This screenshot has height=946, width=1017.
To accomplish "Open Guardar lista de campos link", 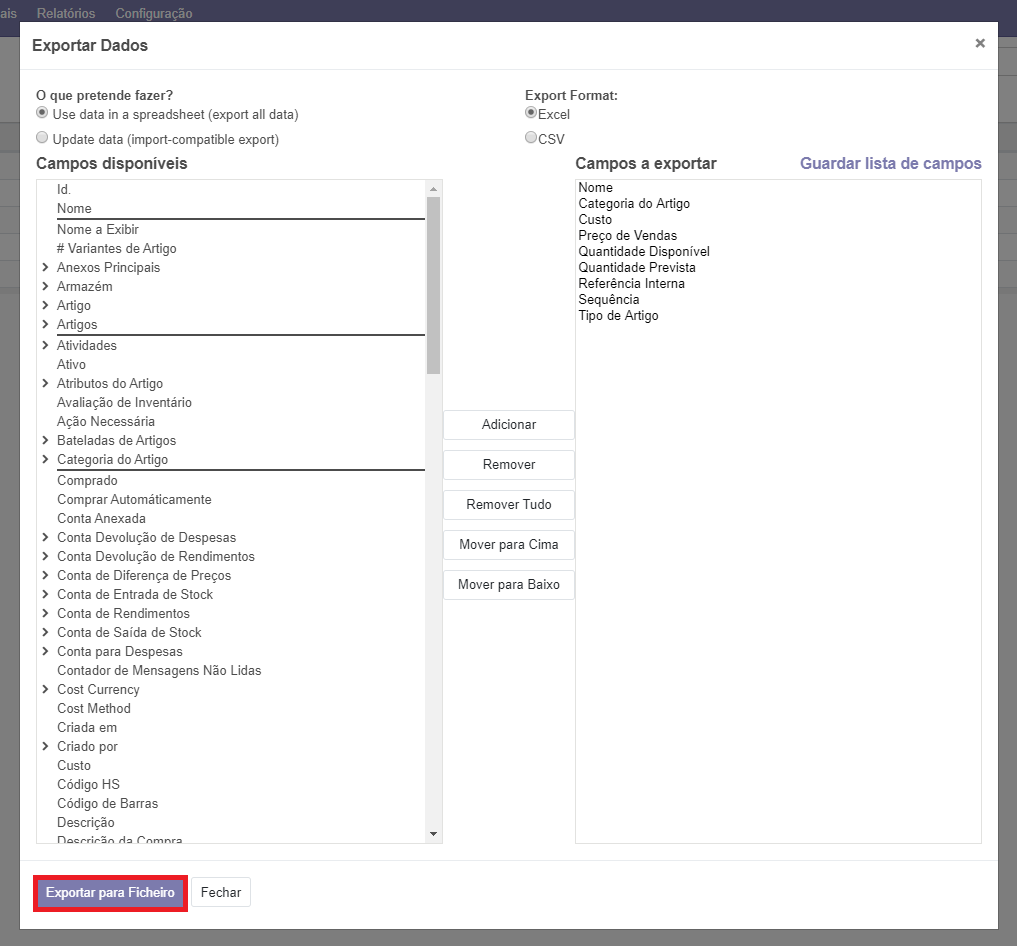I will point(890,164).
